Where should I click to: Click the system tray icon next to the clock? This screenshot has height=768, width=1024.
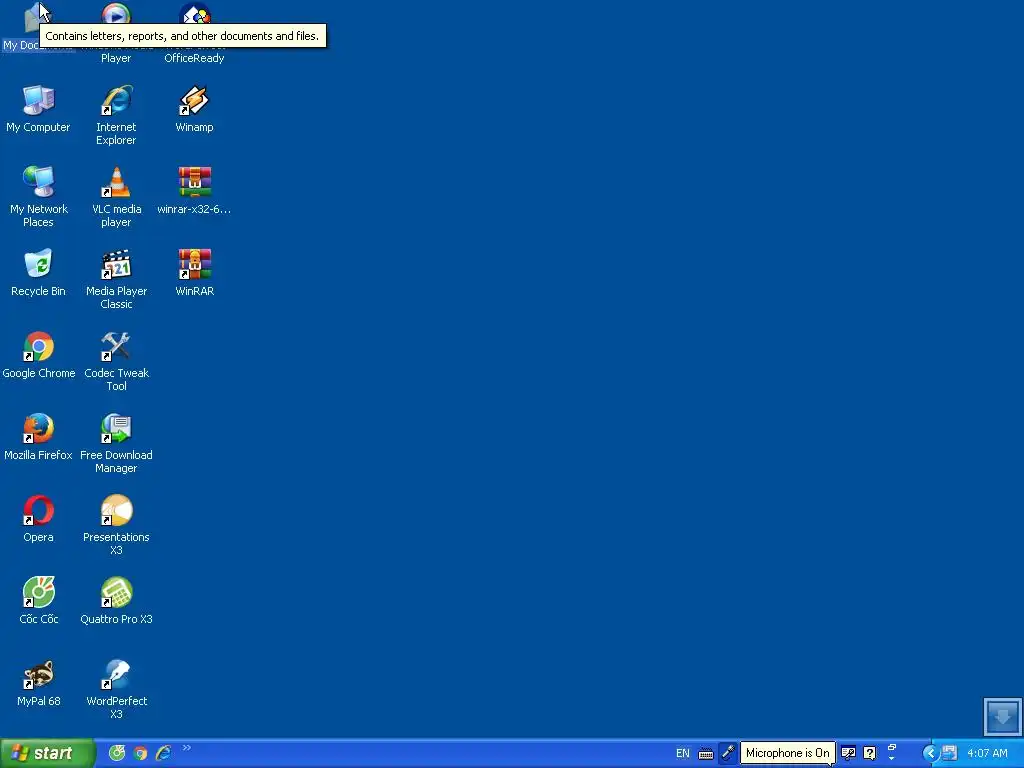point(950,753)
